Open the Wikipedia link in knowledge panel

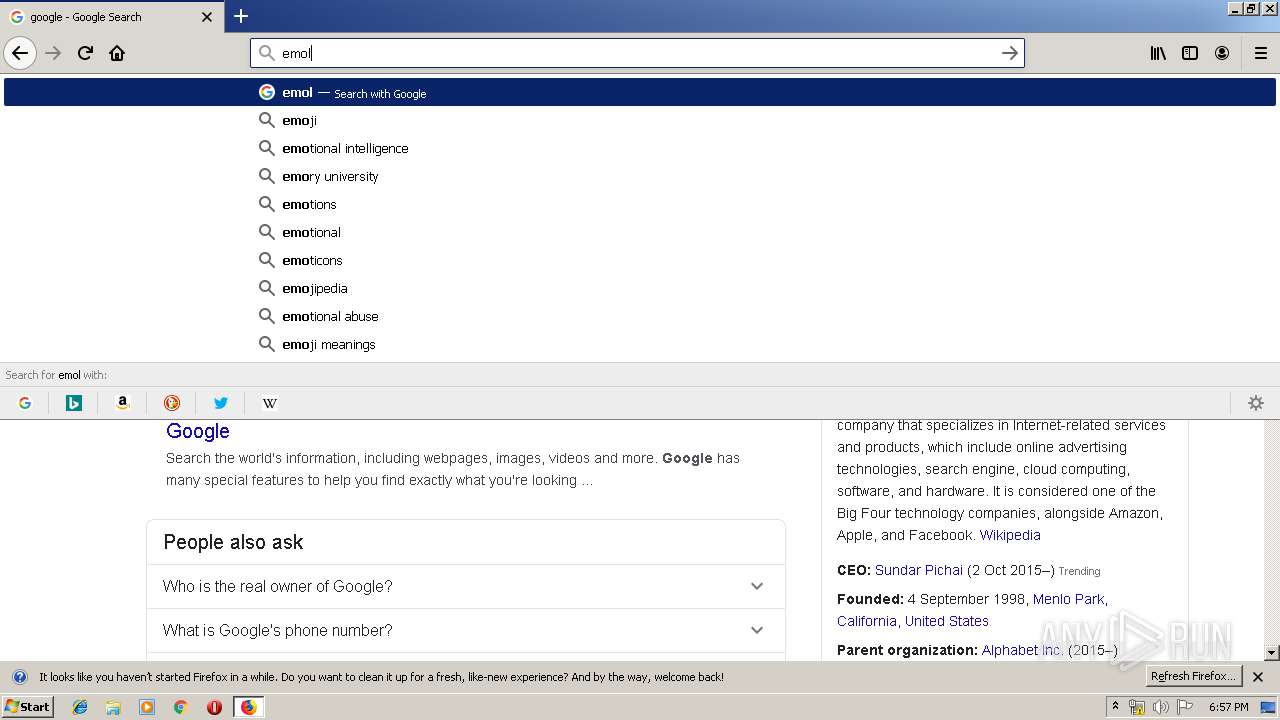[1010, 535]
